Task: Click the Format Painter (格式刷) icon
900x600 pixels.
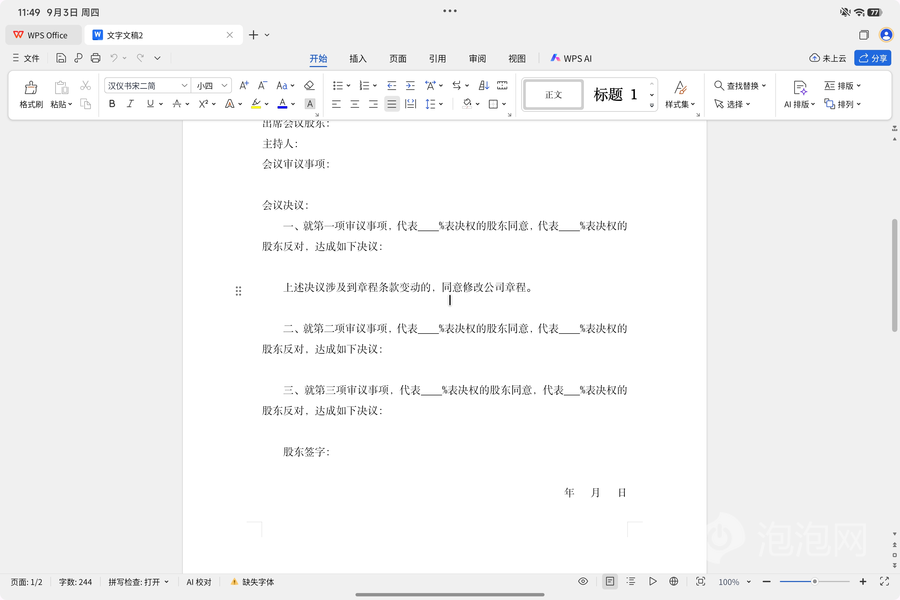Action: [31, 94]
